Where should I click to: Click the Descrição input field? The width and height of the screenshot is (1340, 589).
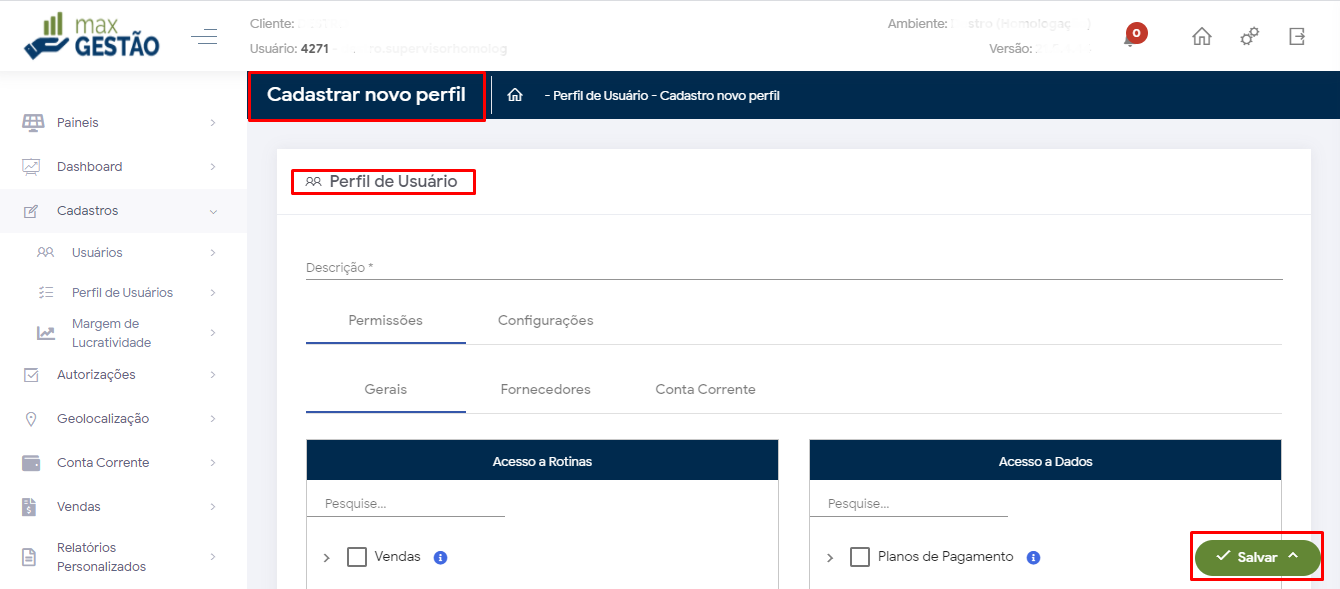point(793,268)
